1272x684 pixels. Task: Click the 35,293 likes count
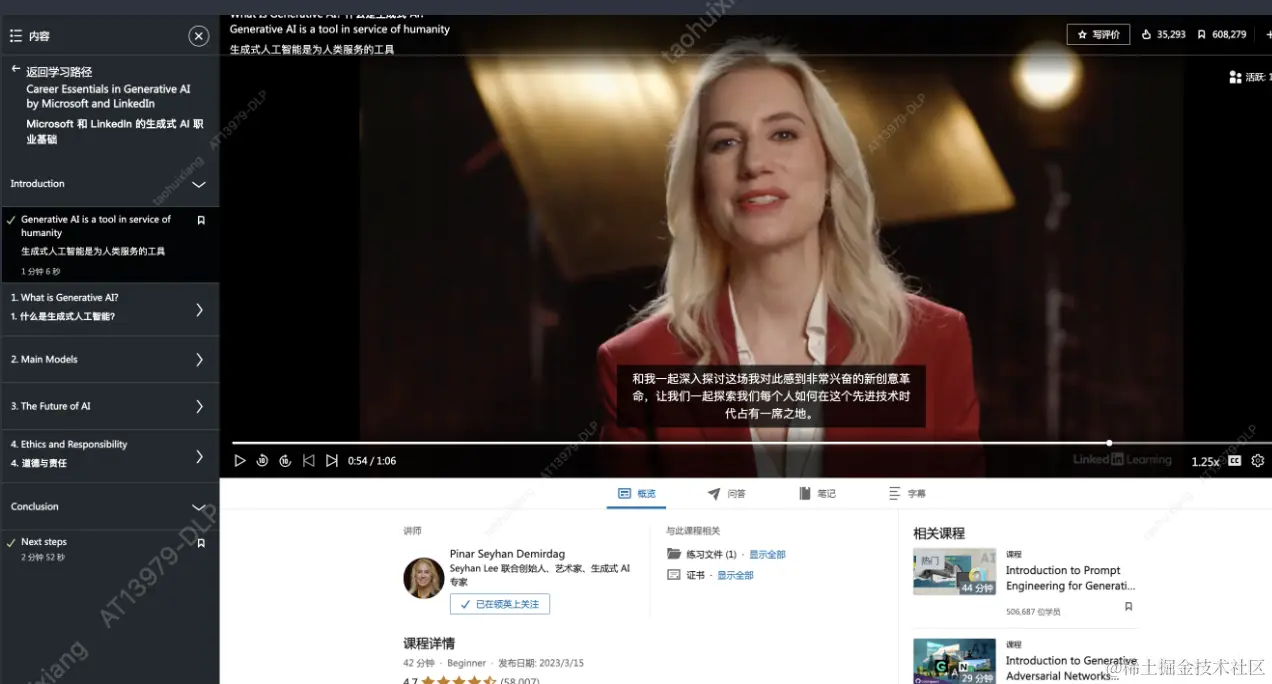[1171, 34]
